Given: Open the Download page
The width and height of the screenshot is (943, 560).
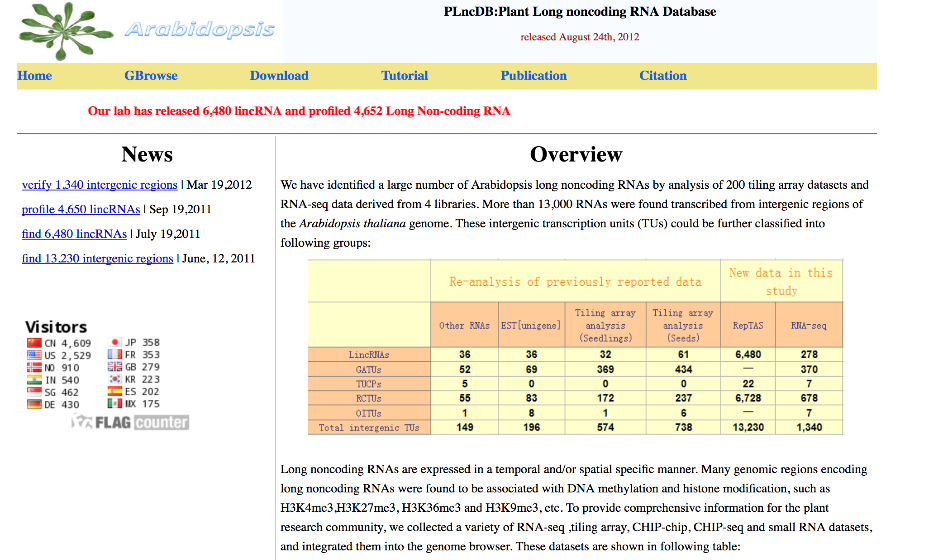Looking at the screenshot, I should 279,76.
